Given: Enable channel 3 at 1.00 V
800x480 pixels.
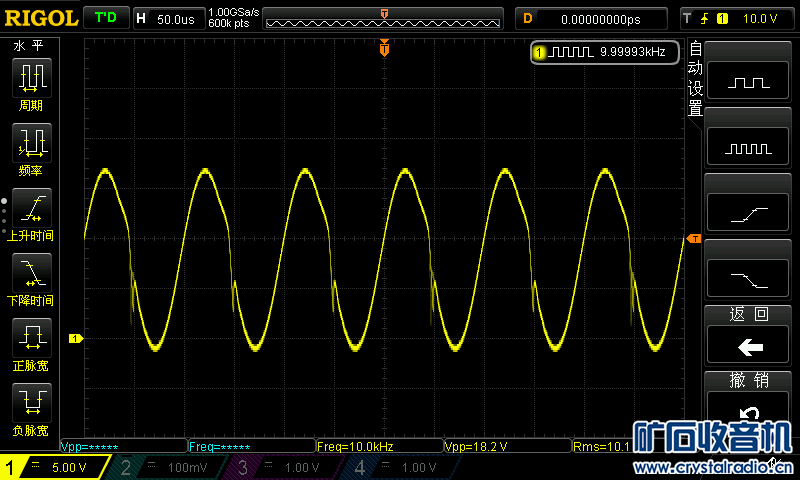Looking at the screenshot, I should (285, 467).
